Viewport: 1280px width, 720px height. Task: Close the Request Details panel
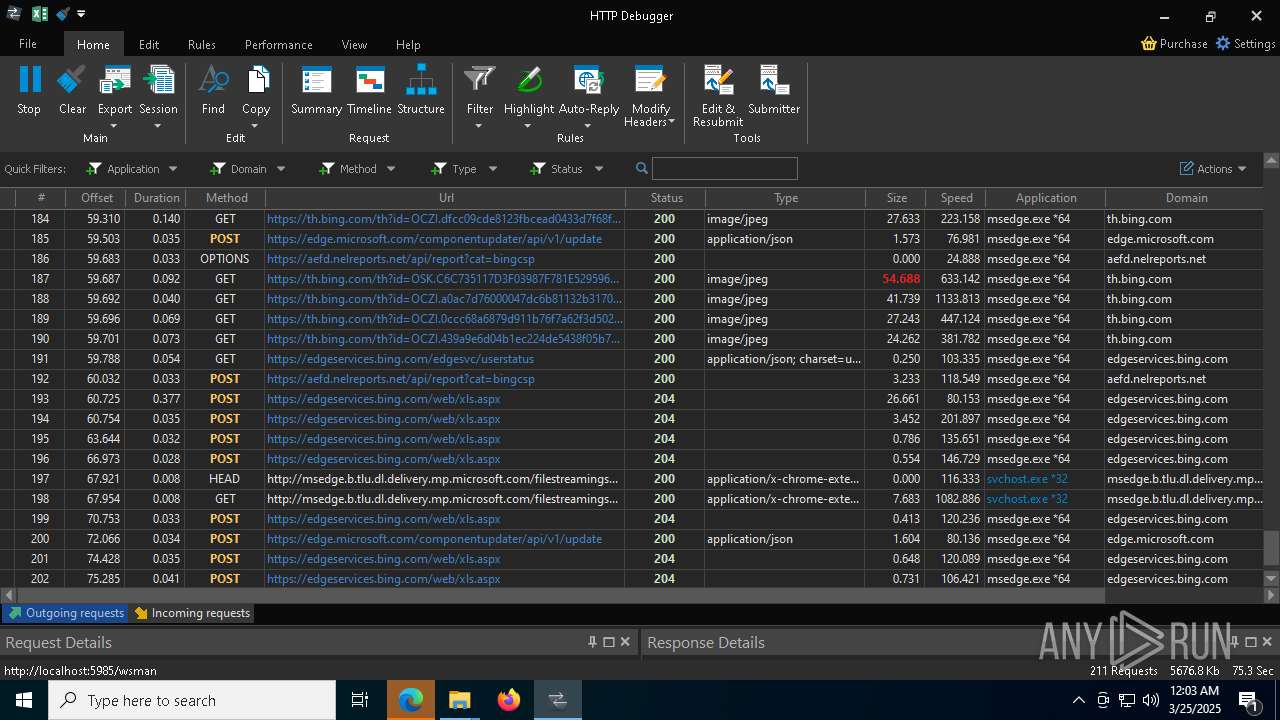point(626,642)
